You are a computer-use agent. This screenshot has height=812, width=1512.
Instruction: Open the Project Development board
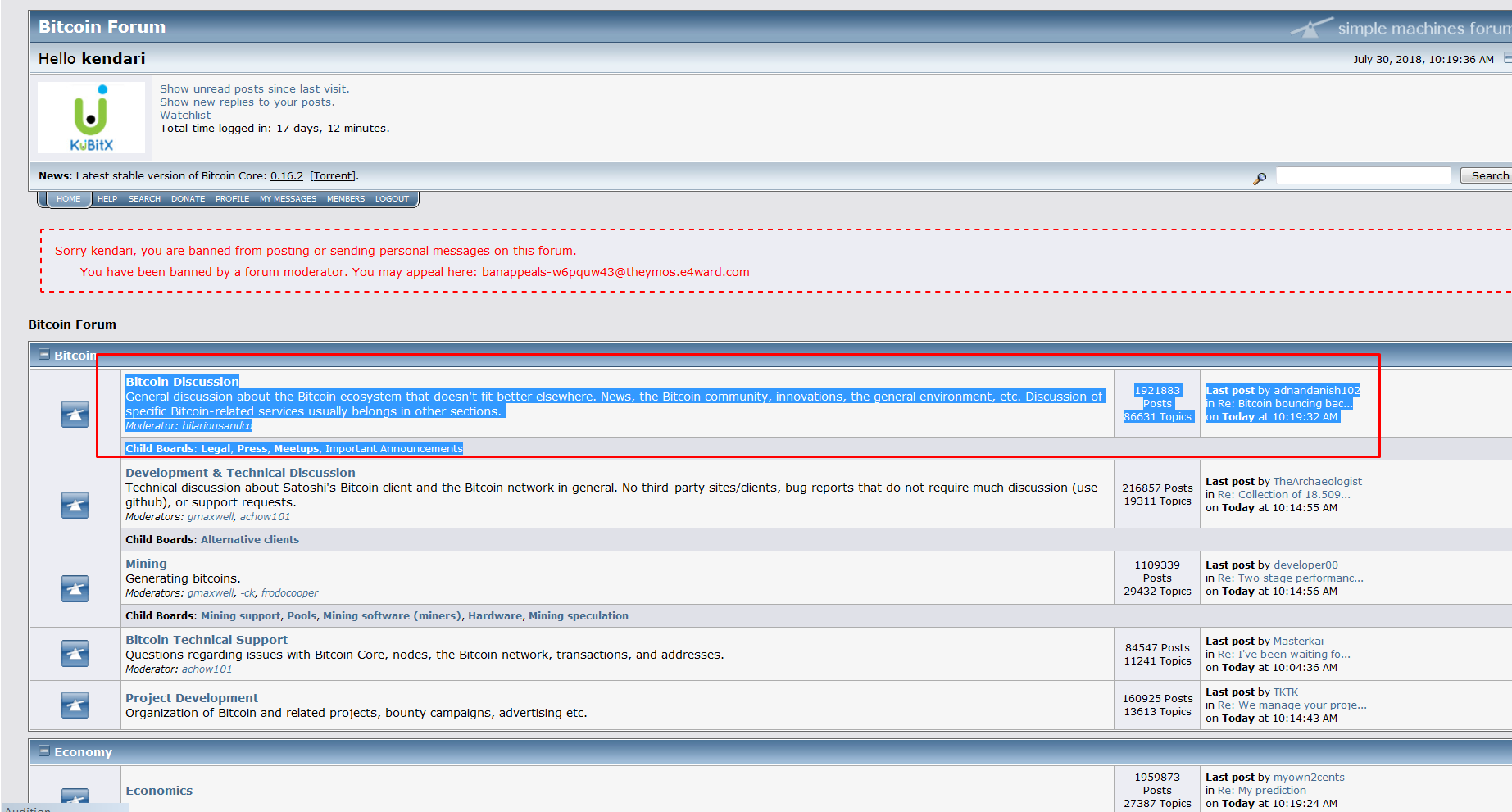(192, 698)
